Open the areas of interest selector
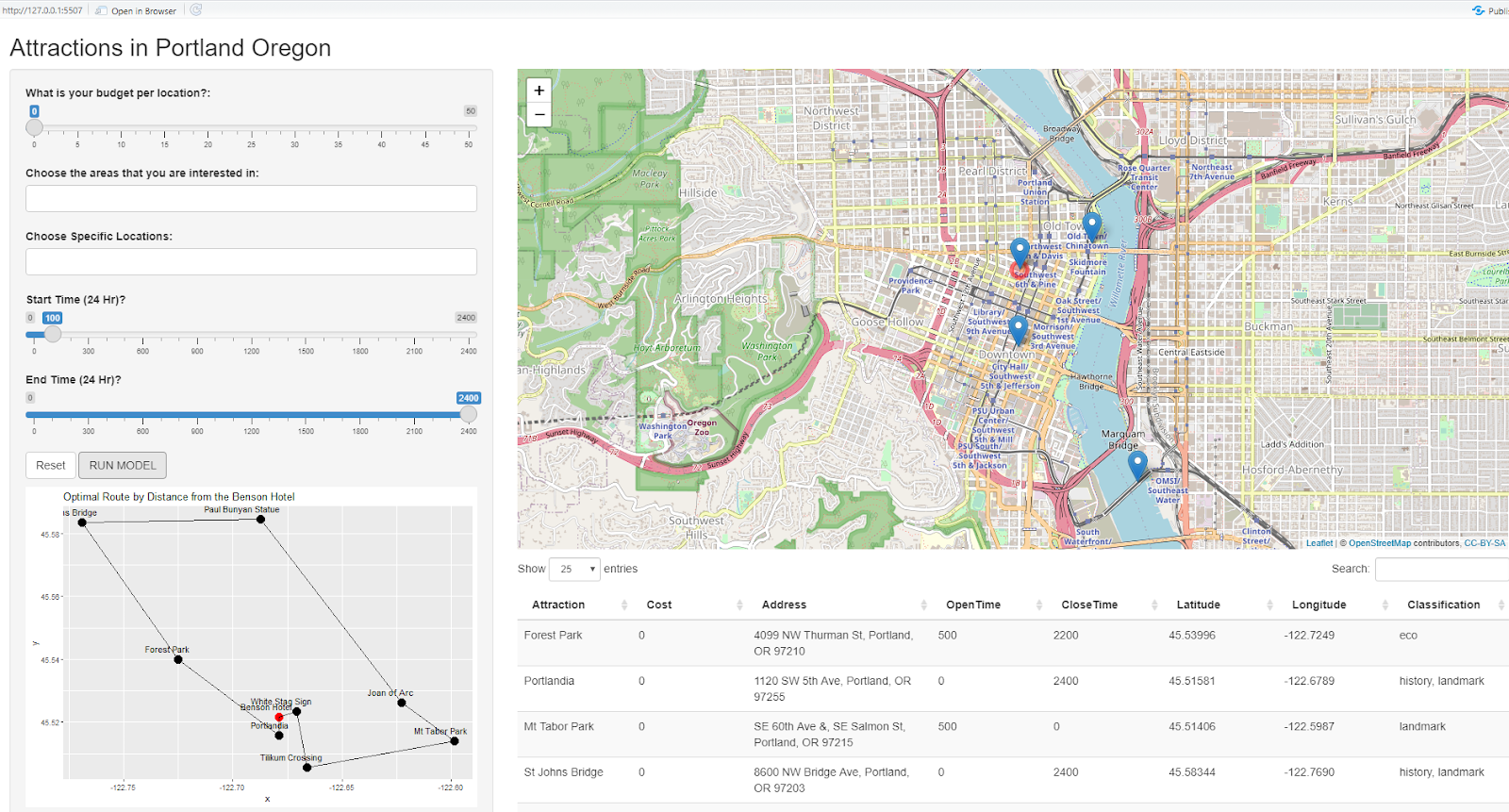Screen dimensions: 1509x812 (251, 199)
